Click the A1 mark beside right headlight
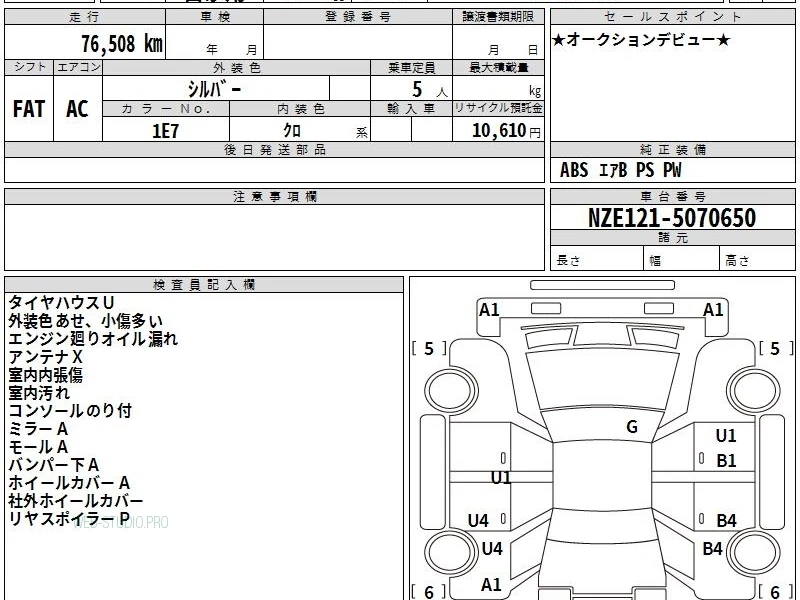Screen dimensions: 800x600 [713, 310]
